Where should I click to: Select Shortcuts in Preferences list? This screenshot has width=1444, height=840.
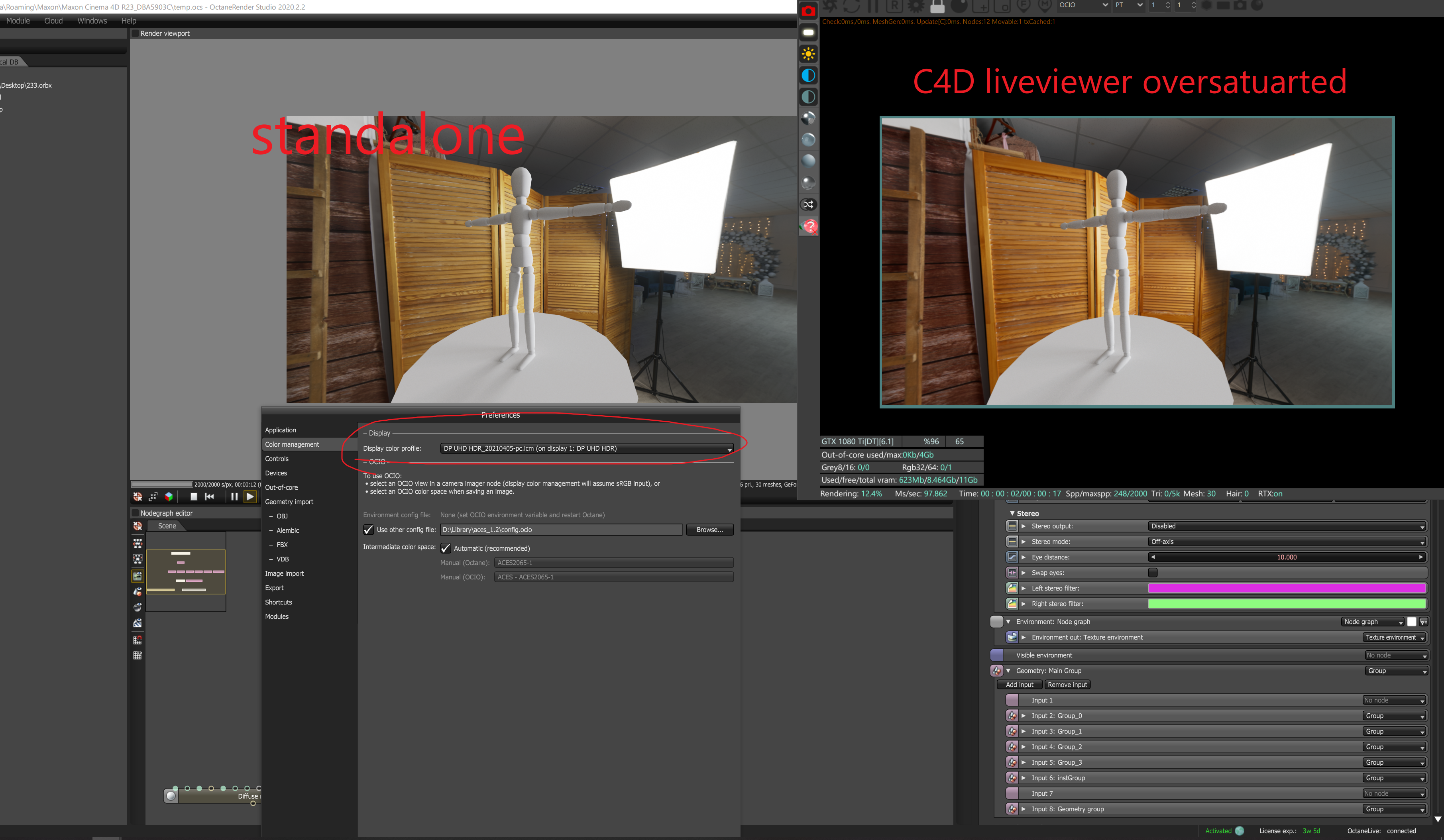[279, 602]
